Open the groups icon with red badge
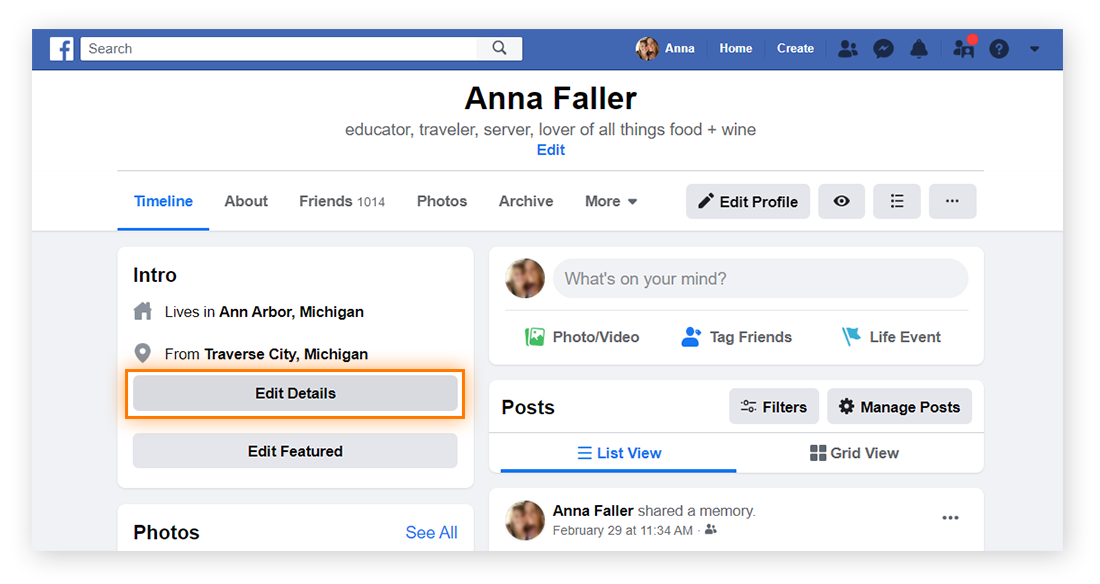 point(964,48)
